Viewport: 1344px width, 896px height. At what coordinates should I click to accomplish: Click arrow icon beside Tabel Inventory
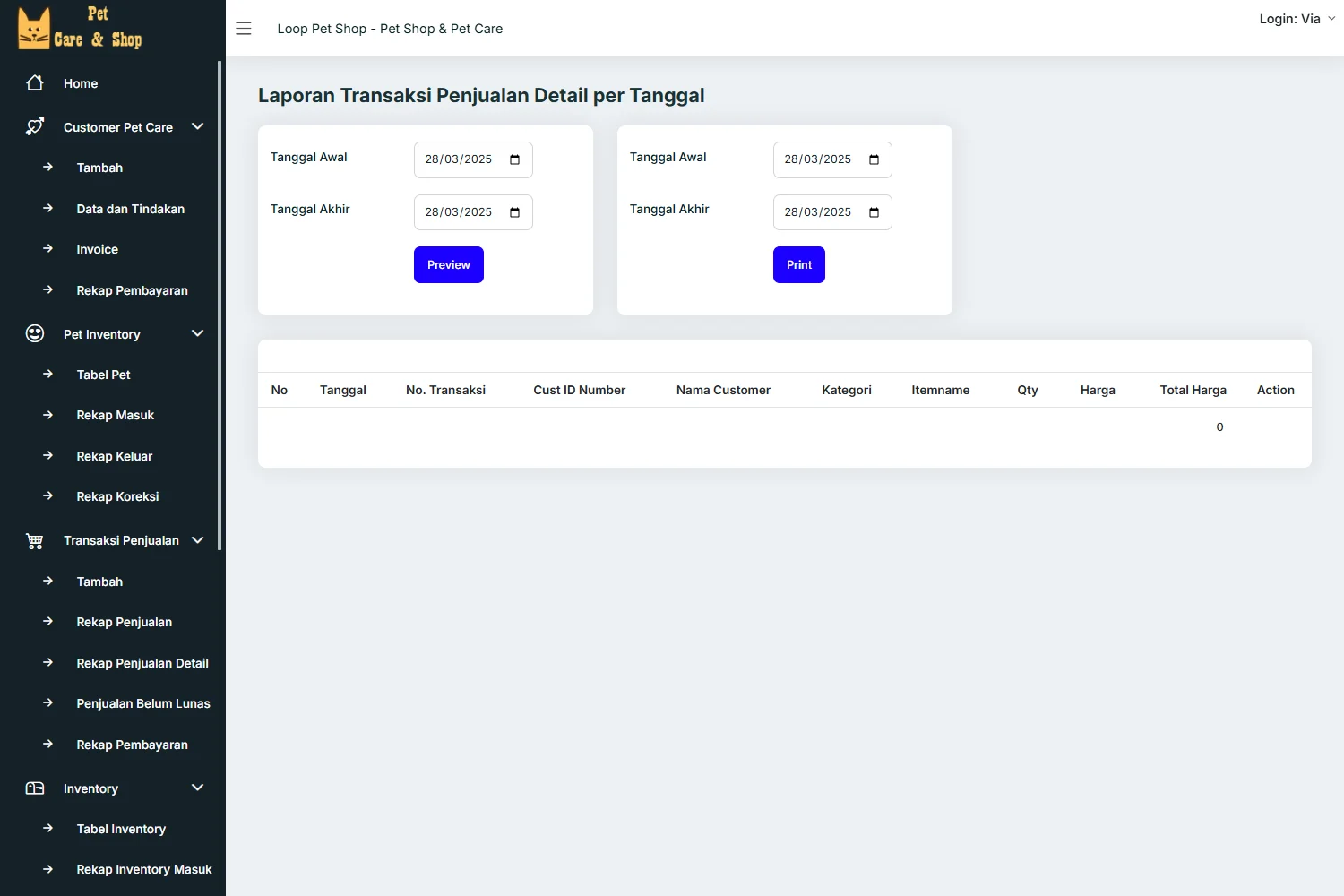tap(48, 828)
